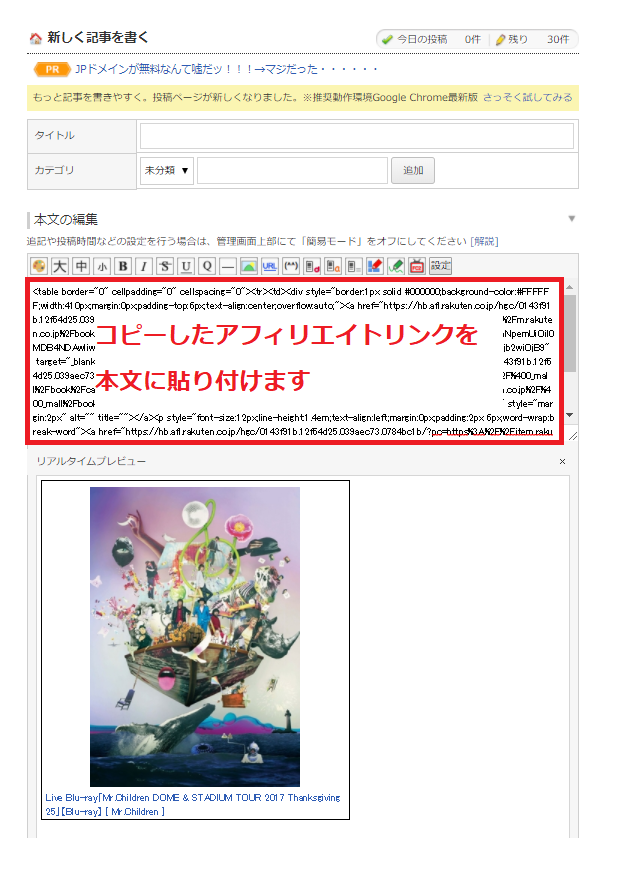Click the text area resize handle
Image resolution: width=619 pixels, height=885 pixels.
pos(573,436)
